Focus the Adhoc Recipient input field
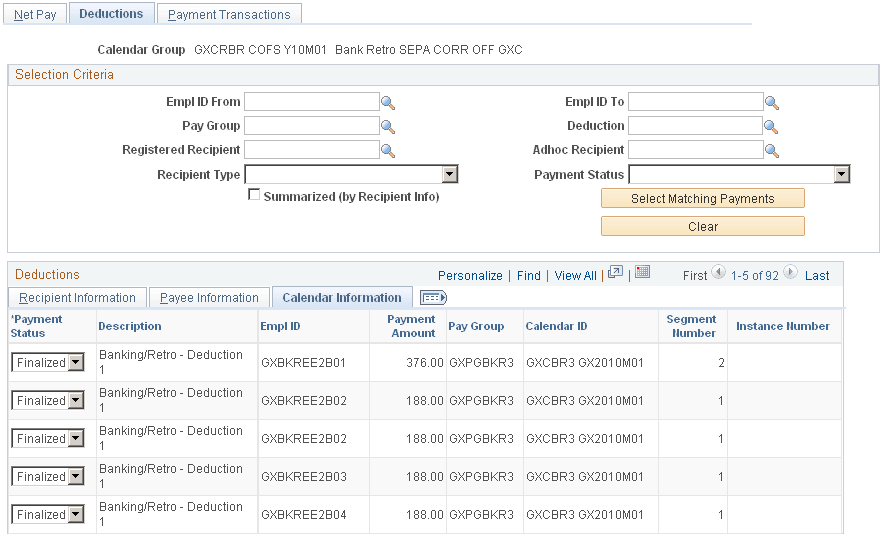This screenshot has width=883, height=537. [695, 150]
